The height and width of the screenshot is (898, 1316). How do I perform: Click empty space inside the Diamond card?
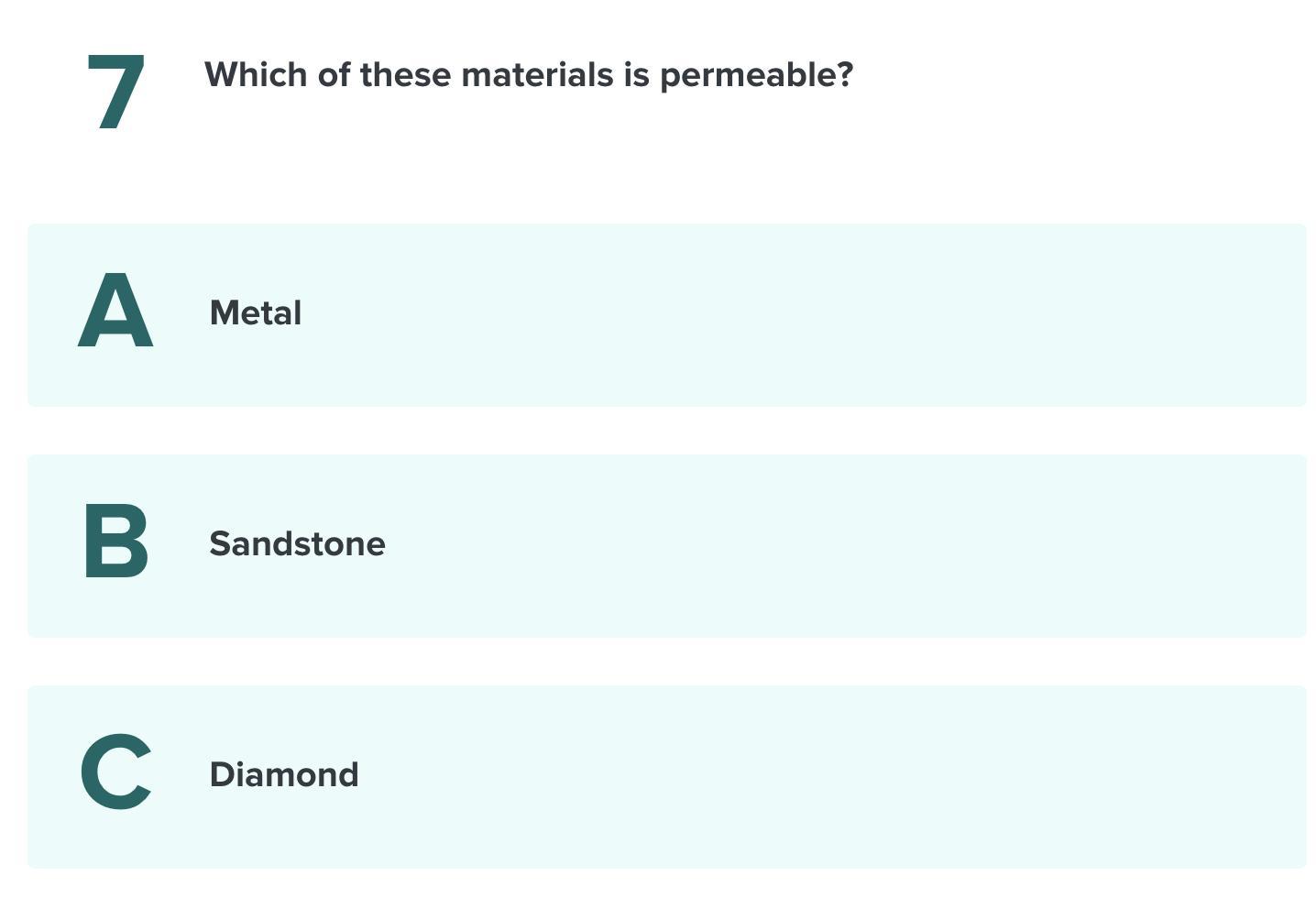pyautogui.click(x=825, y=776)
